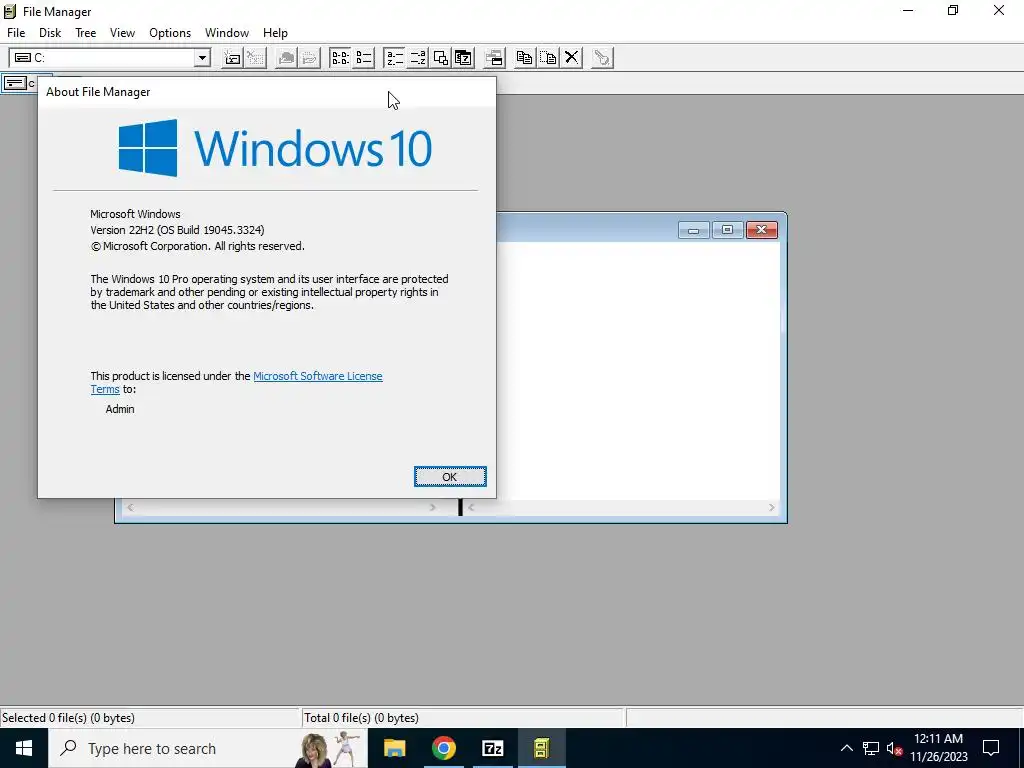
Task: Sort files by name icon
Action: pos(394,57)
